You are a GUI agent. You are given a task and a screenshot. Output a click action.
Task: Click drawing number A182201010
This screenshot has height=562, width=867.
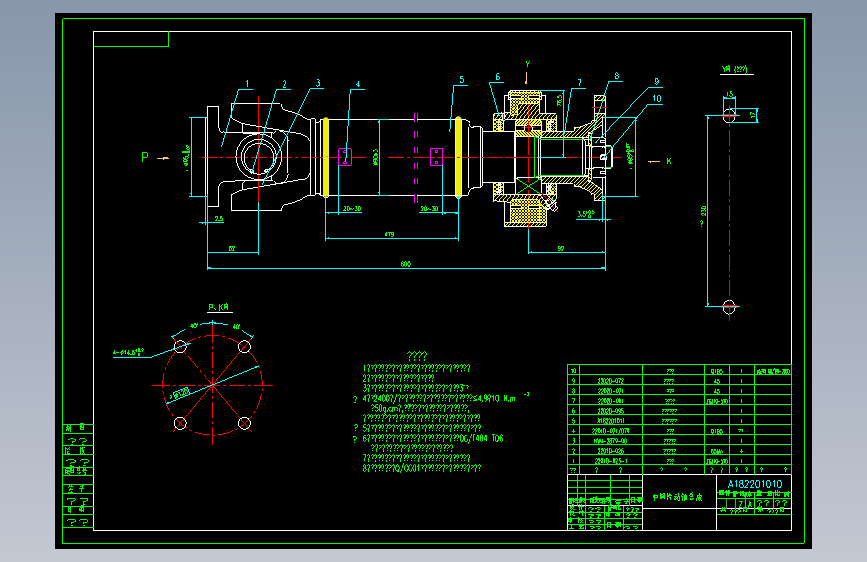(755, 484)
